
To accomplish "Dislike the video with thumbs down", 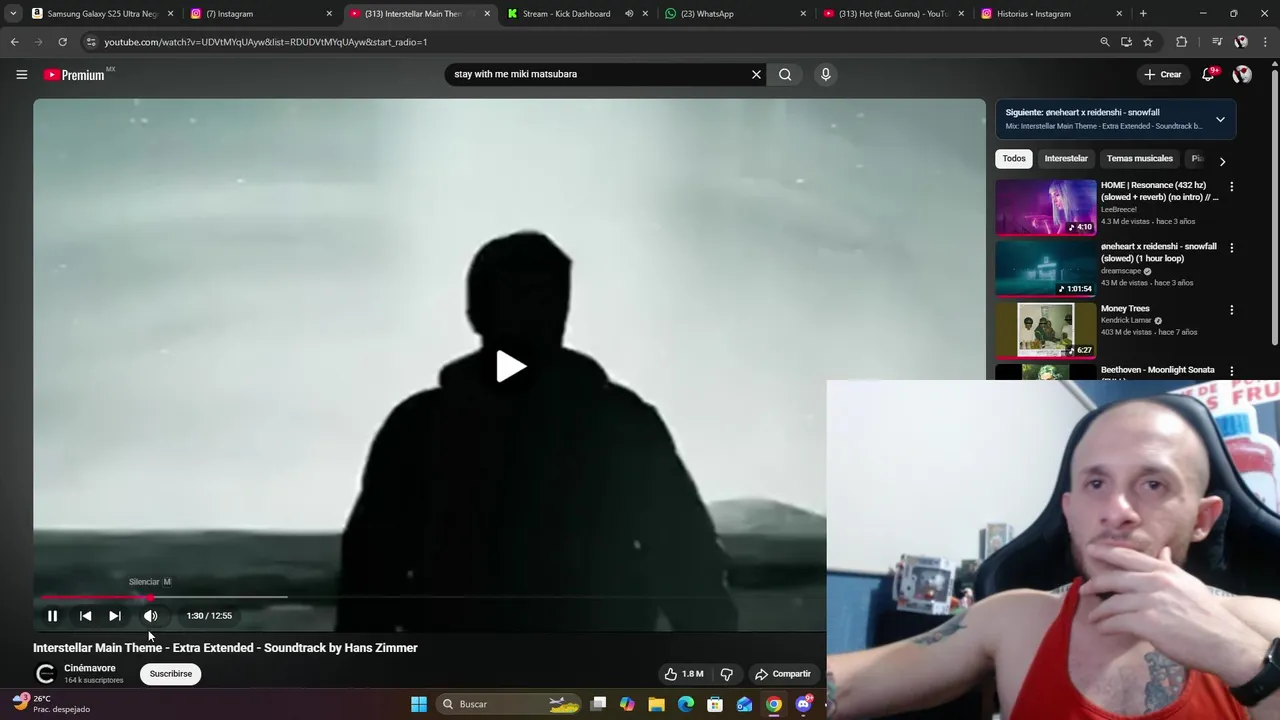I will pos(727,674).
